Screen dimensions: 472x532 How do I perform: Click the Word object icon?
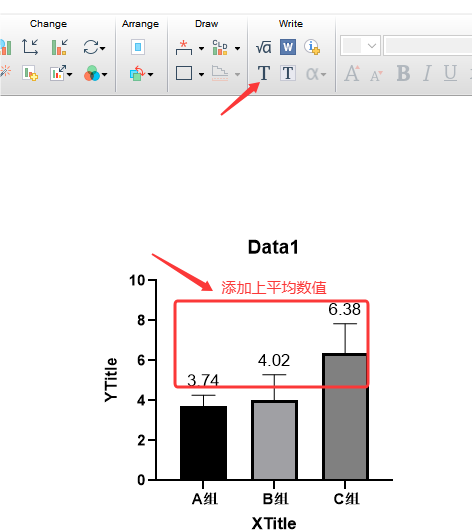(x=288, y=47)
